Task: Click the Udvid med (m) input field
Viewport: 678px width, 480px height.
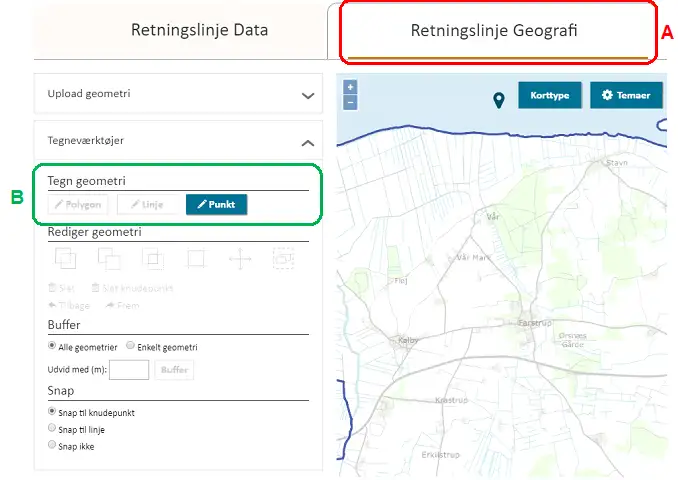Action: 129,370
